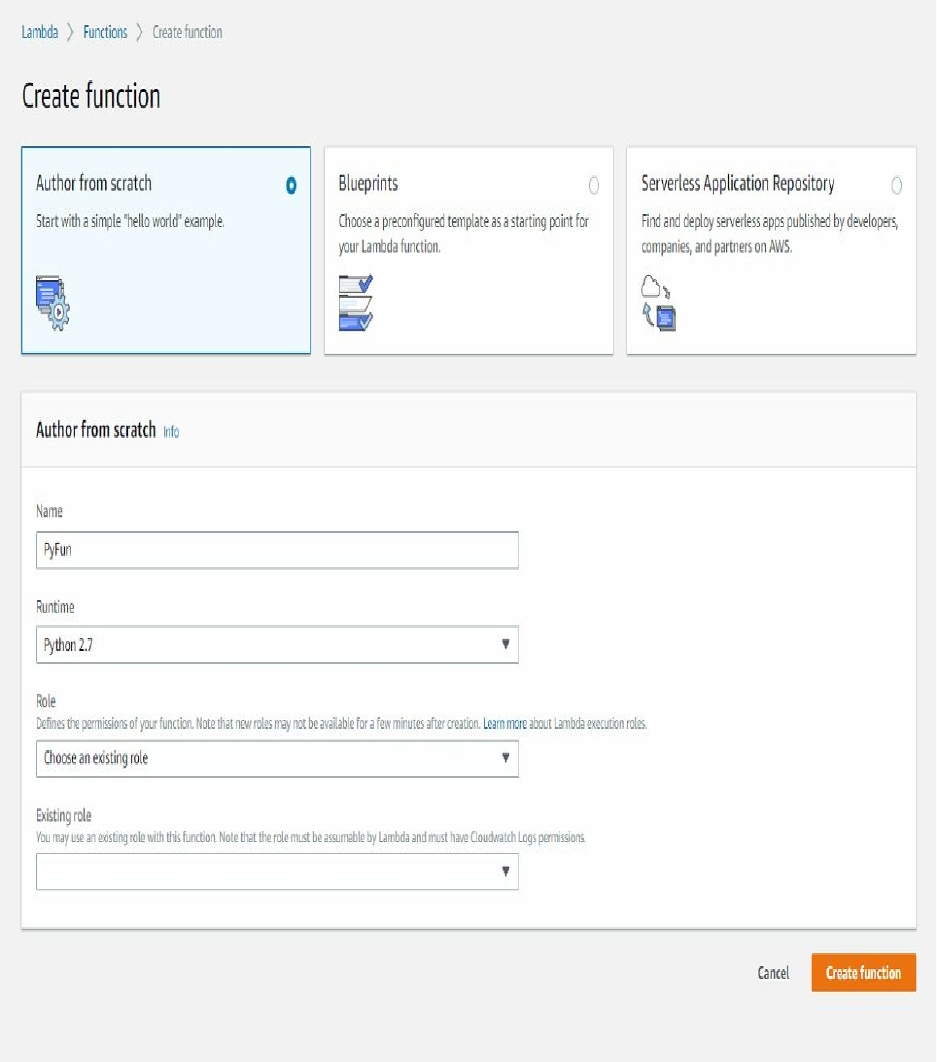Click the Blueprints checklist icon
Screen dimensions: 937x1062
355,302
